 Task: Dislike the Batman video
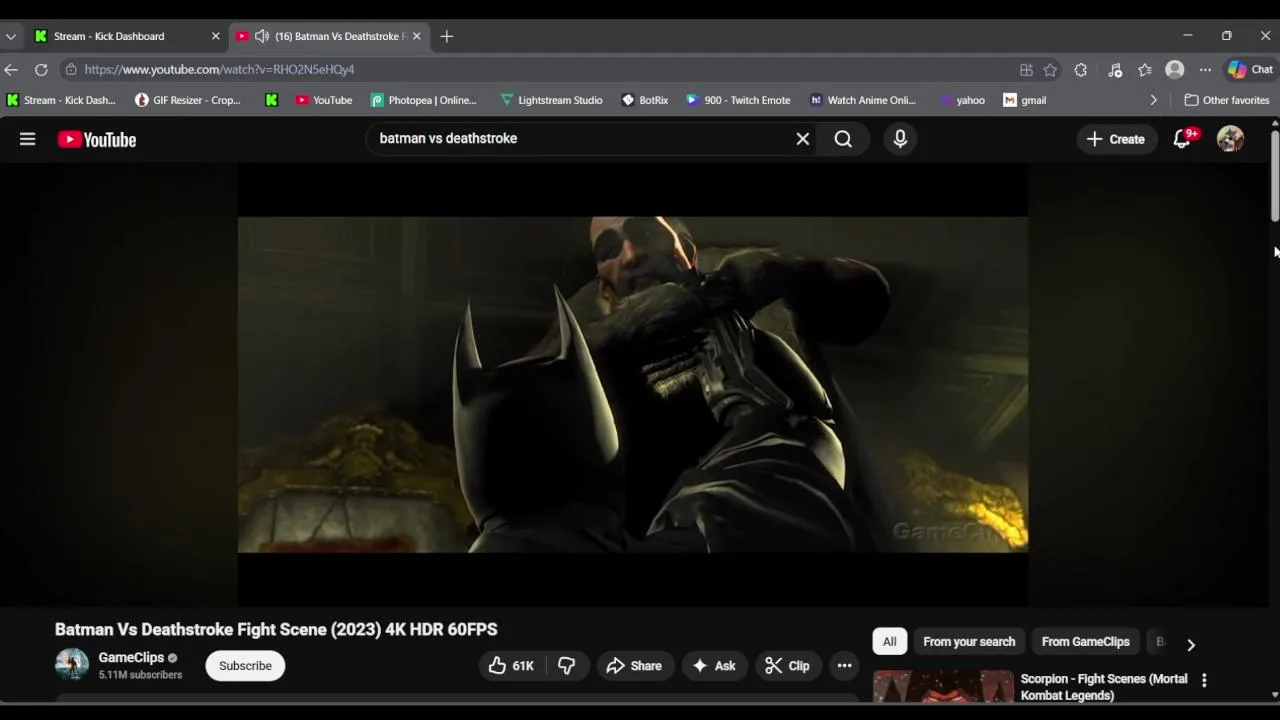tap(567, 666)
